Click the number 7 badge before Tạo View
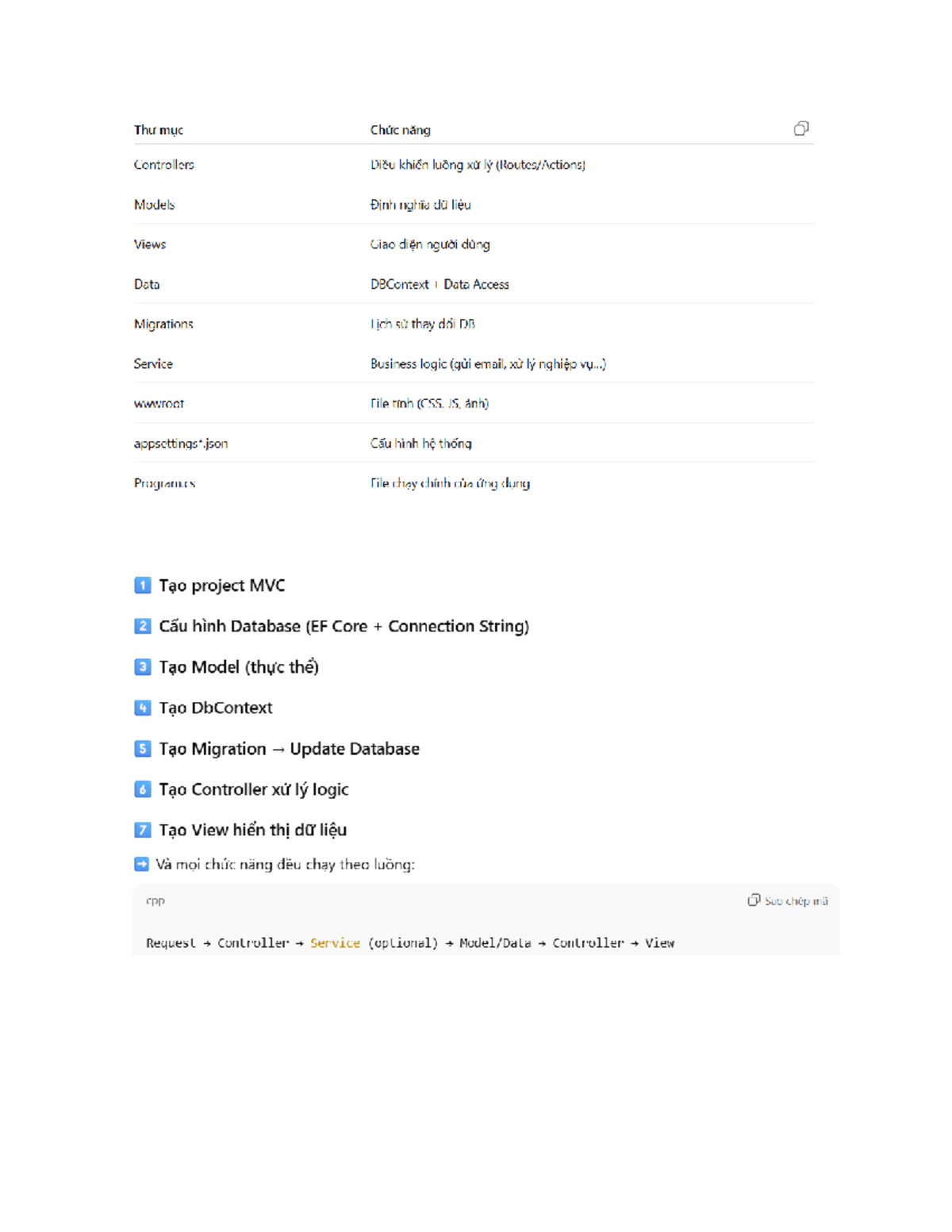This screenshot has height=1232, width=952. point(143,830)
